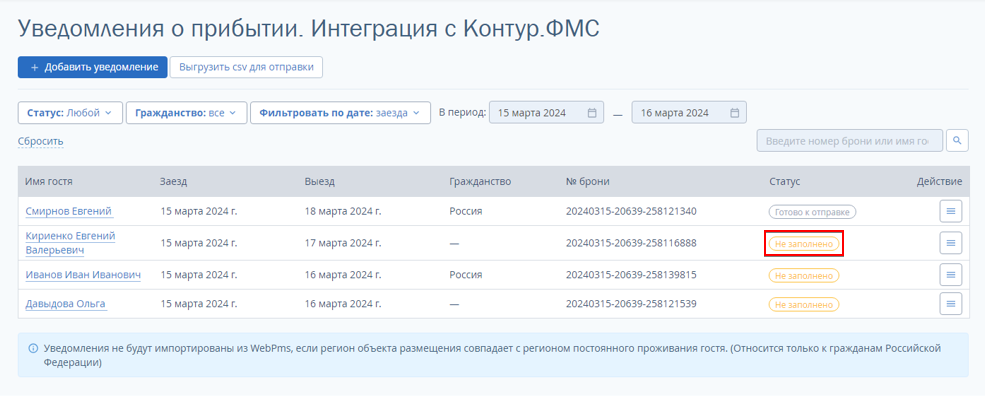This screenshot has height=396, width=985.
Task: Click booking number 20240315-20639-258116888
Action: tap(631, 243)
